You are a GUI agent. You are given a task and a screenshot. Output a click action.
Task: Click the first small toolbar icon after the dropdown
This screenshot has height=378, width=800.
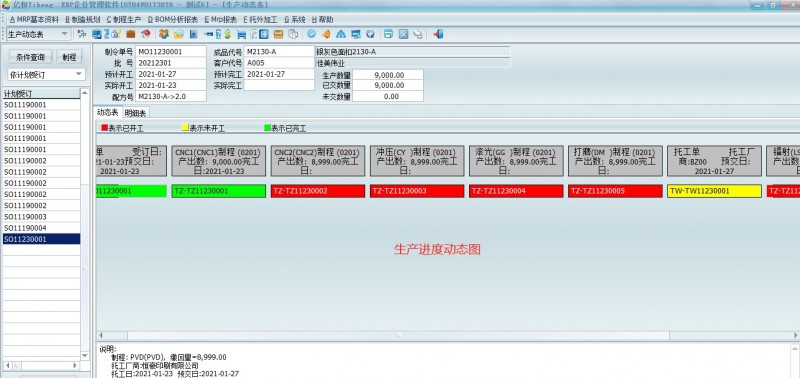pos(81,34)
